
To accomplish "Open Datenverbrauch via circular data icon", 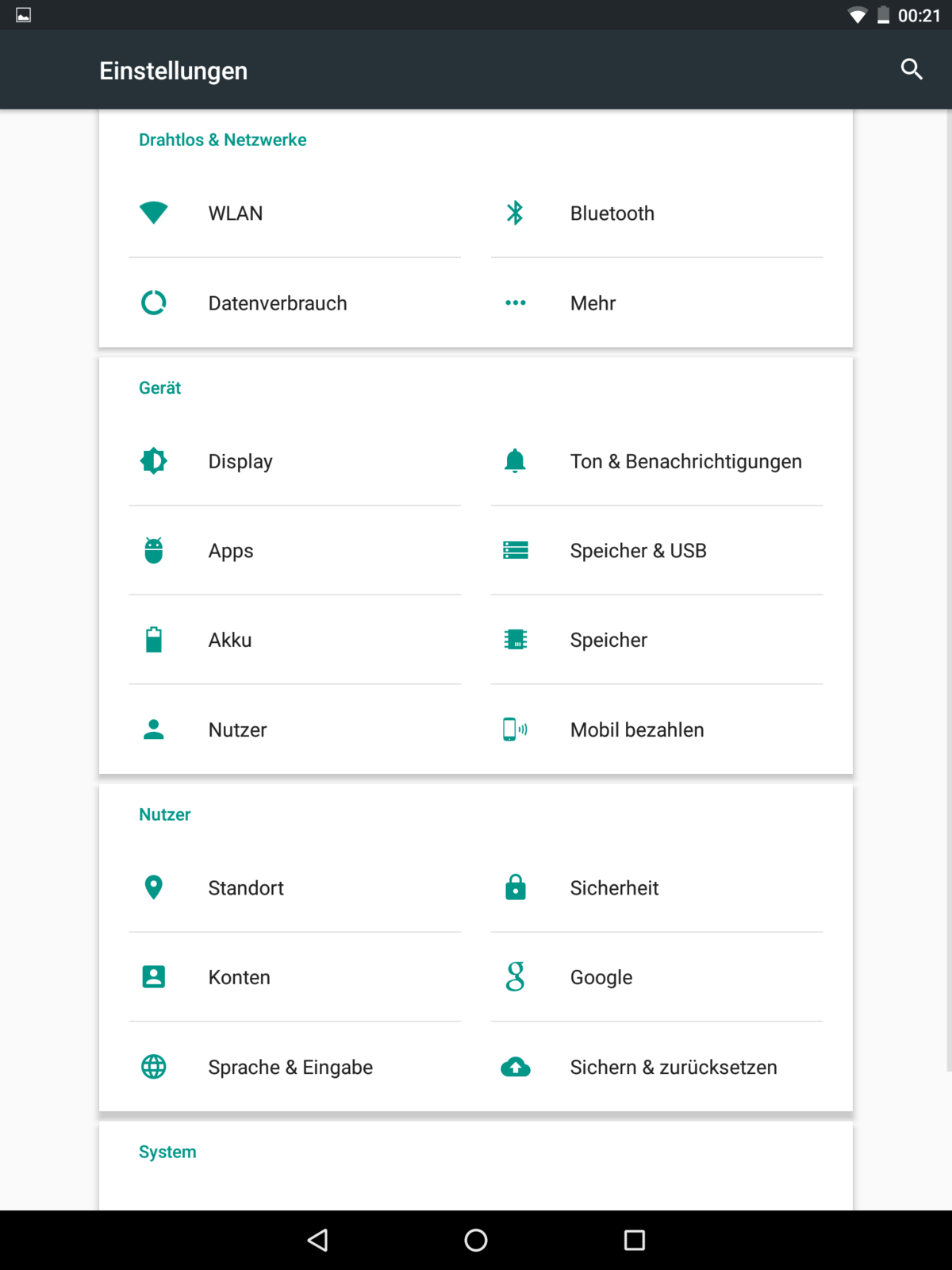I will pos(154,302).
